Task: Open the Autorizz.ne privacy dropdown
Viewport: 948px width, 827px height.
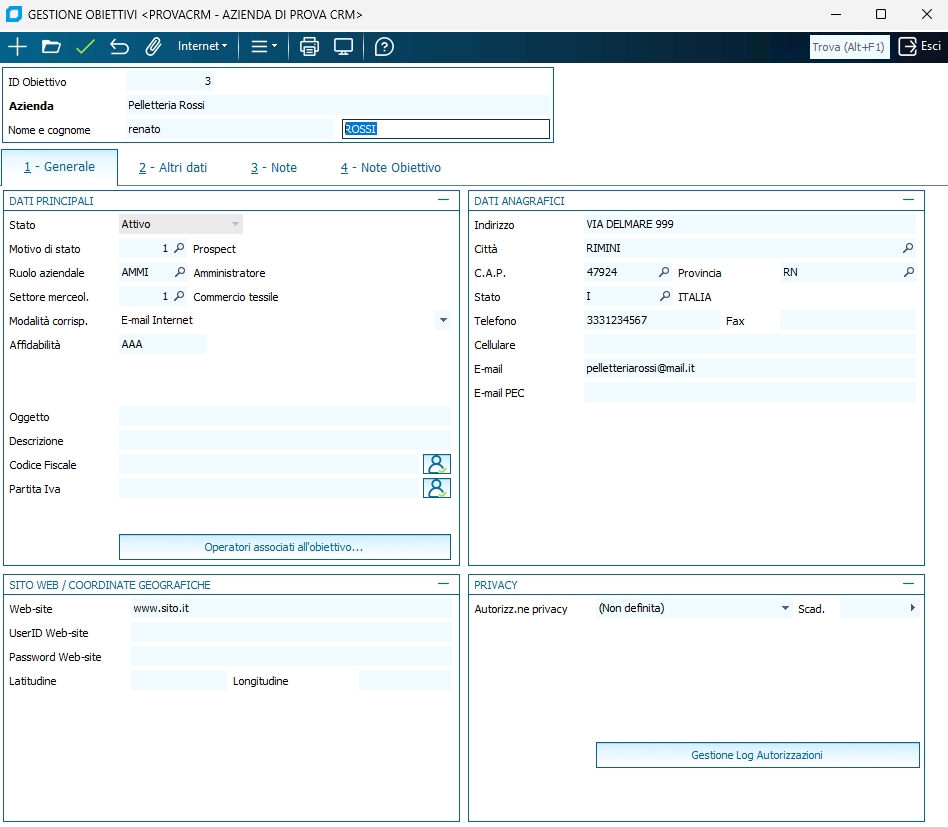Action: click(785, 608)
